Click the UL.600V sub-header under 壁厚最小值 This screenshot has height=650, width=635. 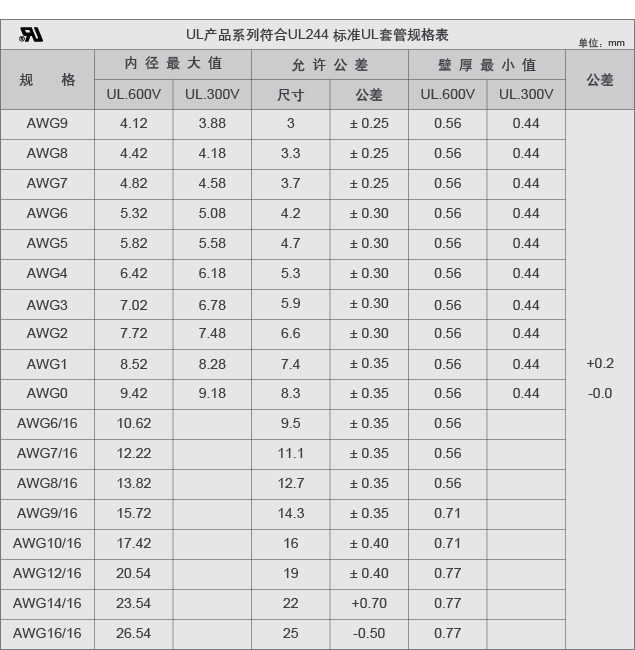(447, 95)
